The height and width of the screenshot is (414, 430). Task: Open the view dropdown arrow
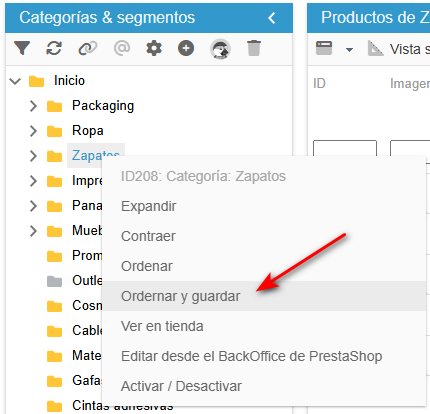pyautogui.click(x=349, y=50)
